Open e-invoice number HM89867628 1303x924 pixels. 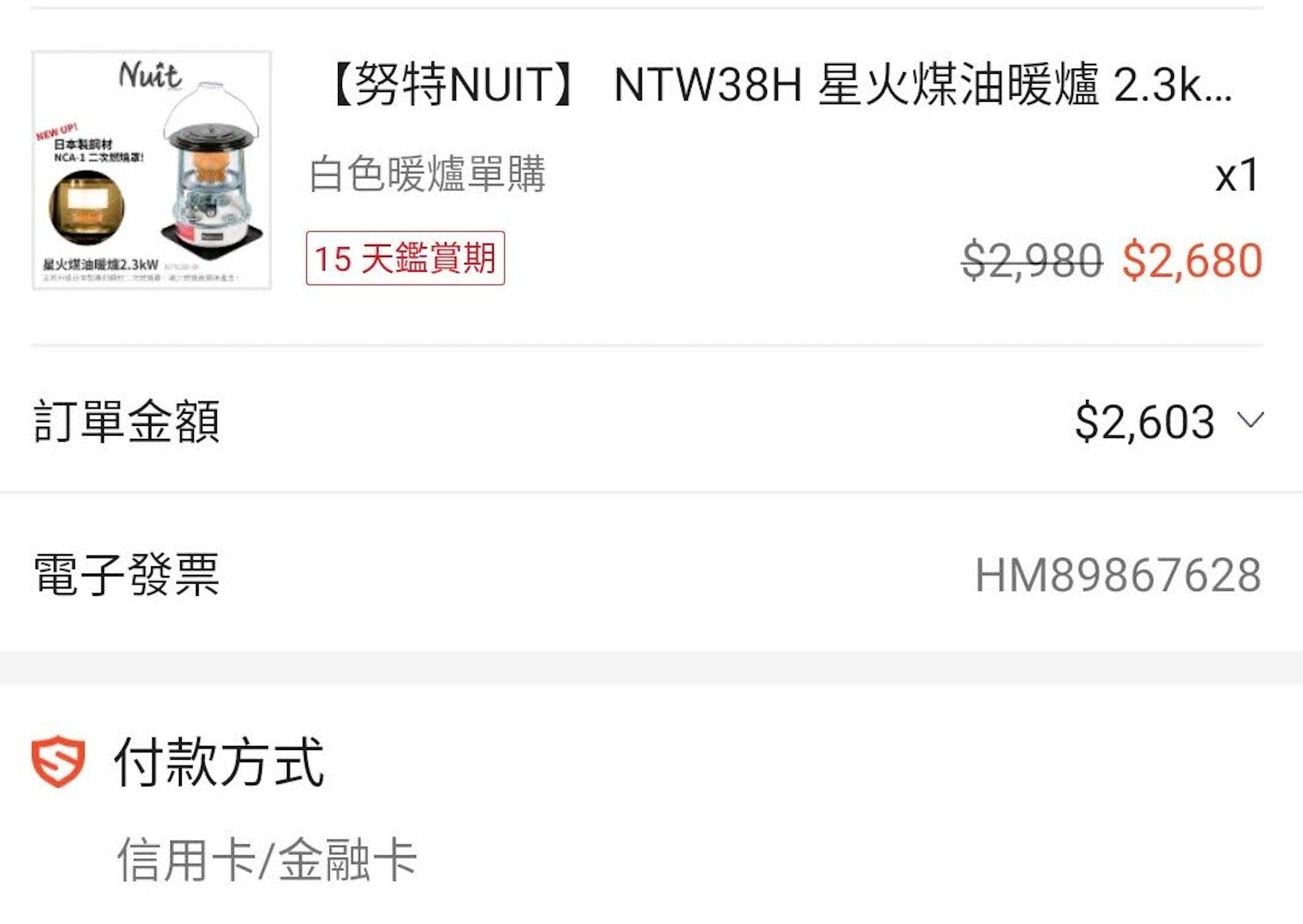pos(1118,575)
